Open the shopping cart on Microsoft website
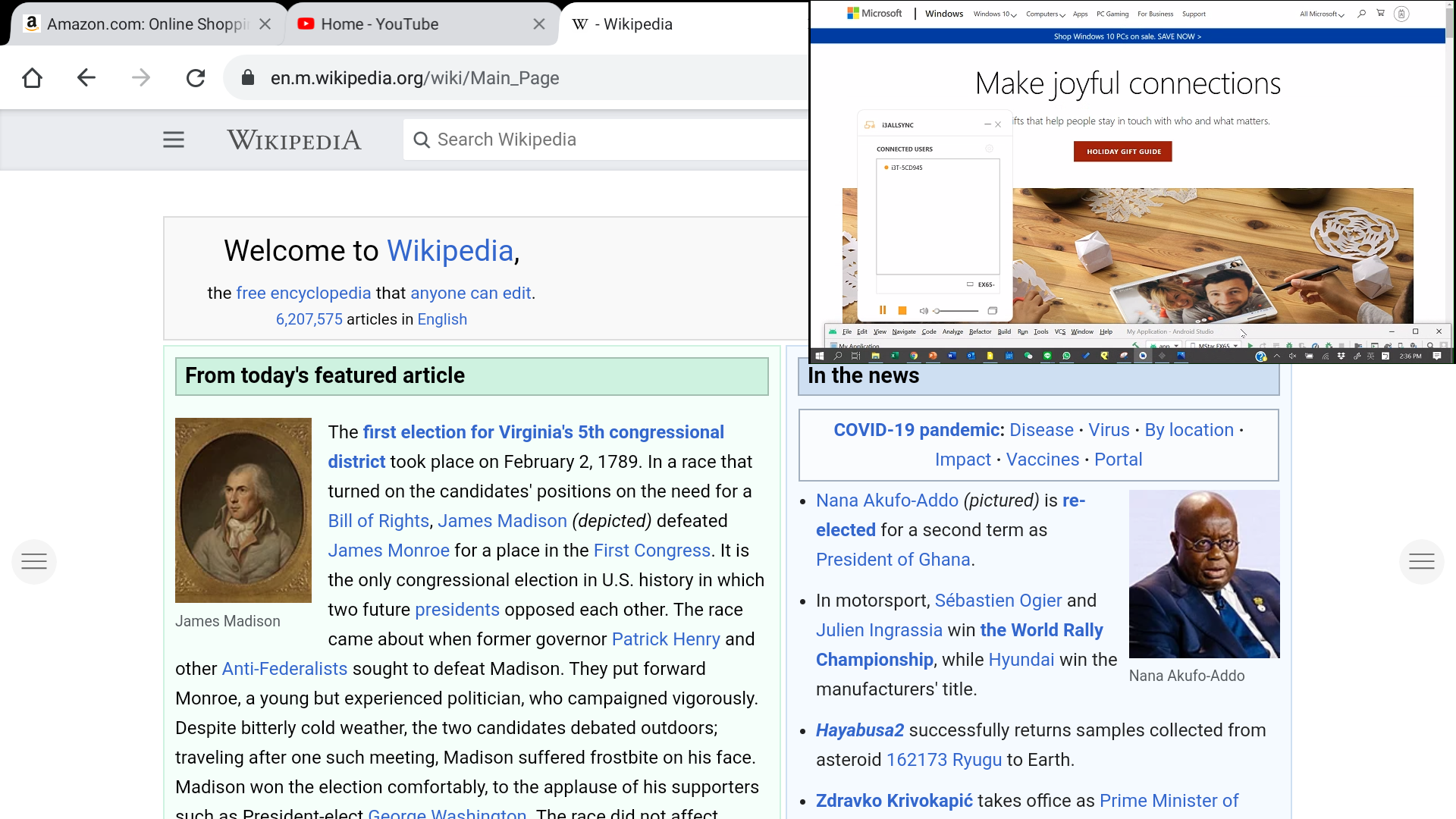This screenshot has width=1456, height=819. (x=1381, y=14)
